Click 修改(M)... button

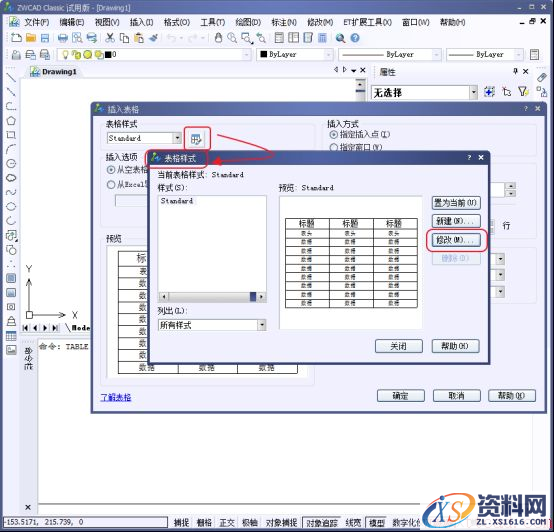456,240
